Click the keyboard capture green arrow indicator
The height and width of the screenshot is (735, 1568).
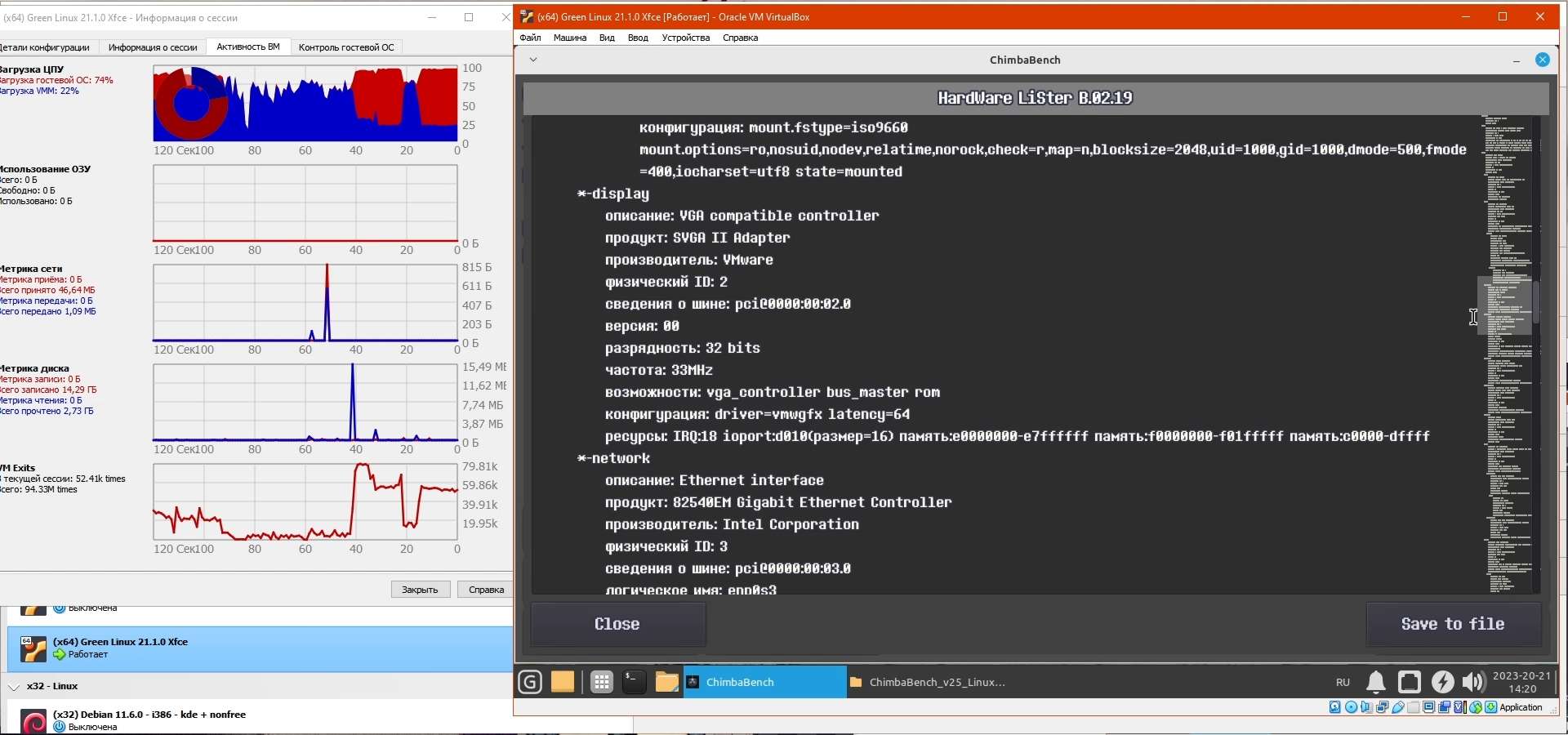[x=1491, y=707]
